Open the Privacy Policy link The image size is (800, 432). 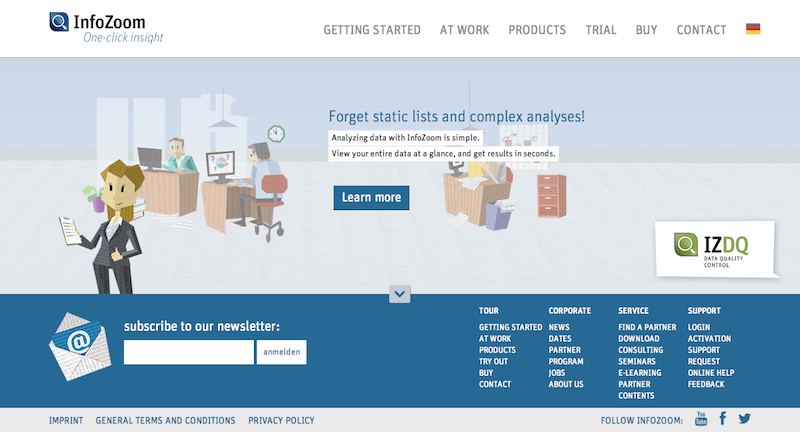coord(281,421)
